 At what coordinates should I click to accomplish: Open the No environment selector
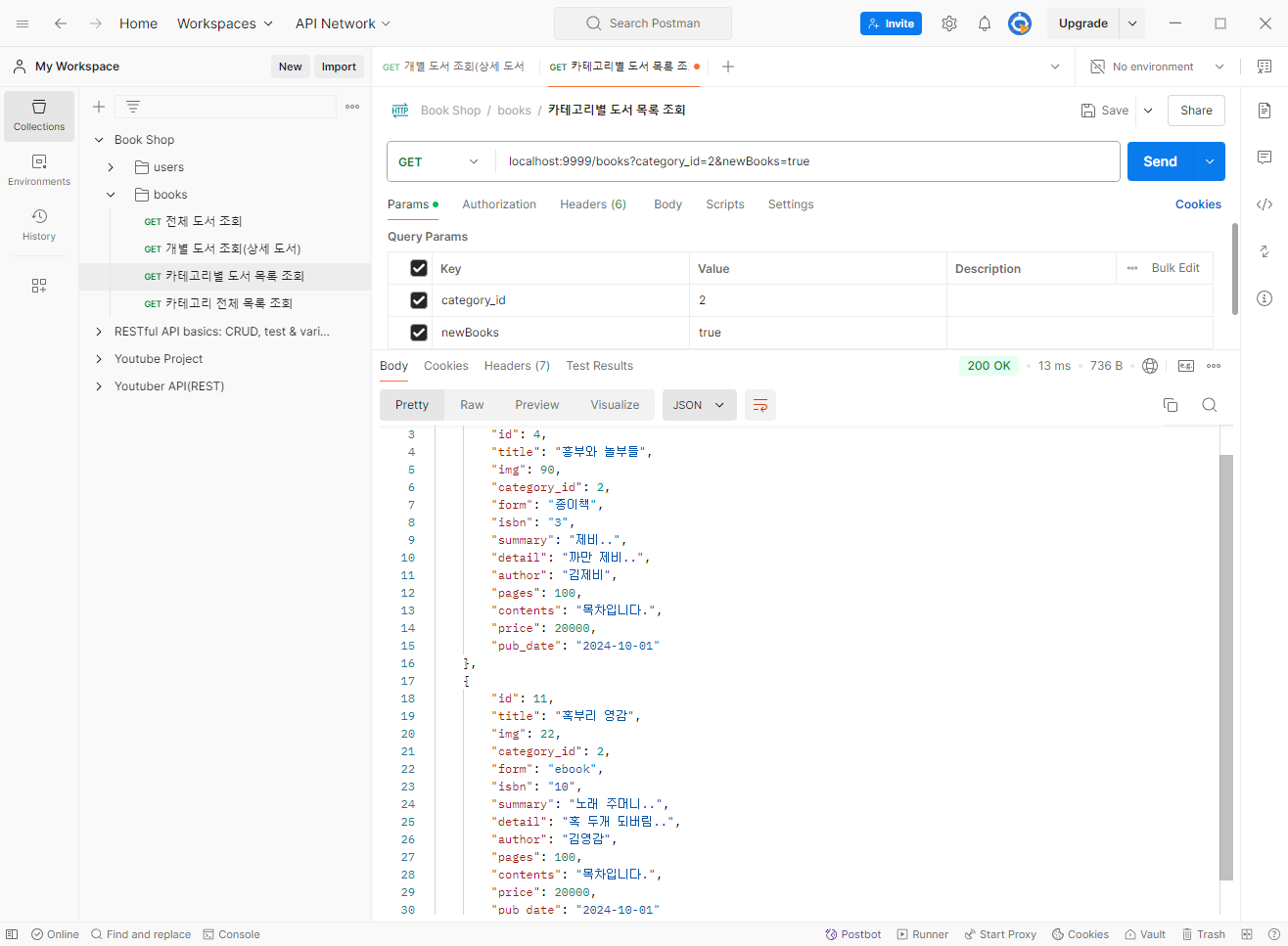(1157, 67)
